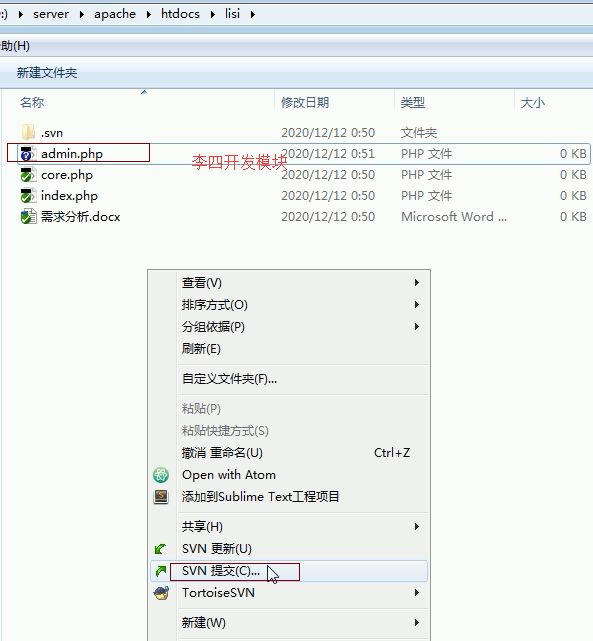Select the index.php file name
This screenshot has width=593, height=641.
tap(69, 195)
